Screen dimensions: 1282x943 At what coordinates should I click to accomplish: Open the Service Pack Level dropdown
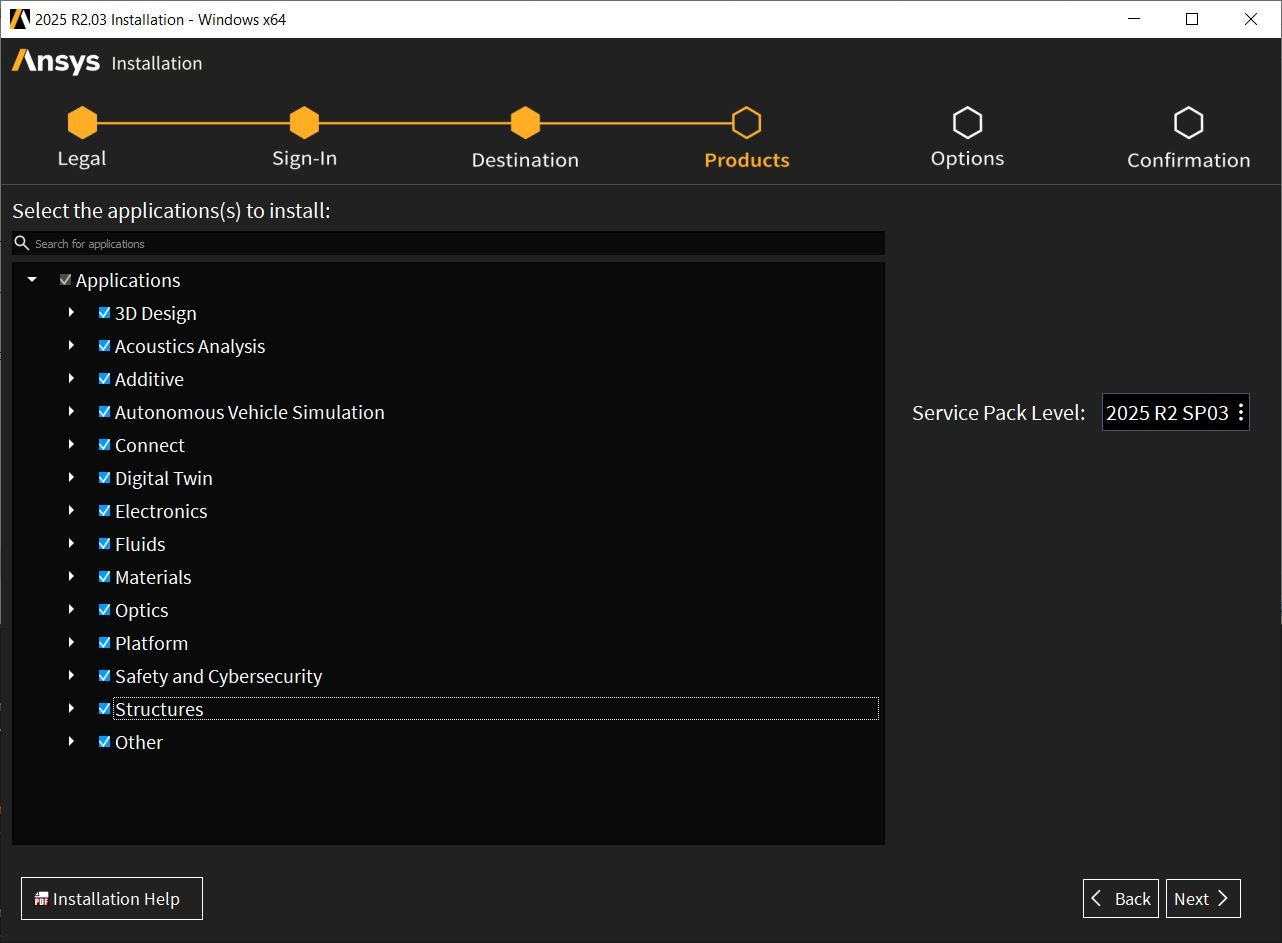click(x=1175, y=412)
